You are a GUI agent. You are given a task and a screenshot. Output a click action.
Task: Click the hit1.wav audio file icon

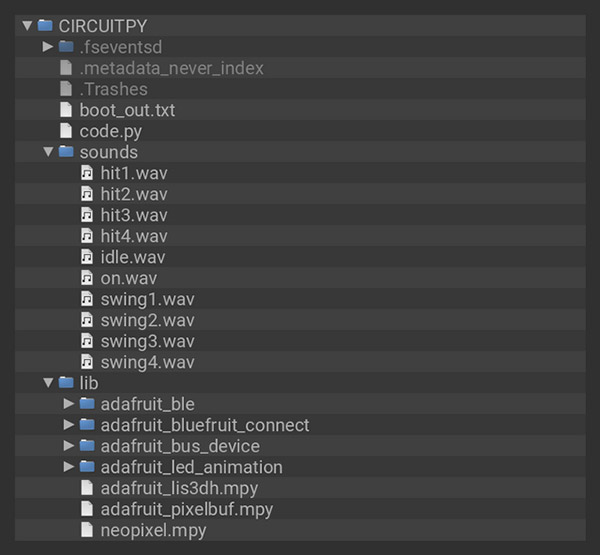[87, 173]
